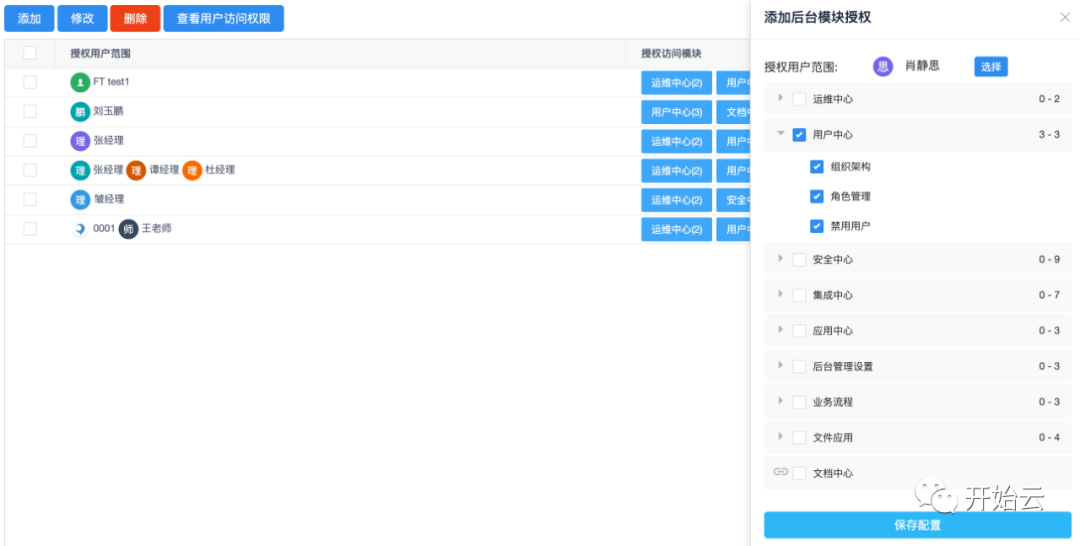Expand the 集成中心 tree node

pyautogui.click(x=781, y=294)
